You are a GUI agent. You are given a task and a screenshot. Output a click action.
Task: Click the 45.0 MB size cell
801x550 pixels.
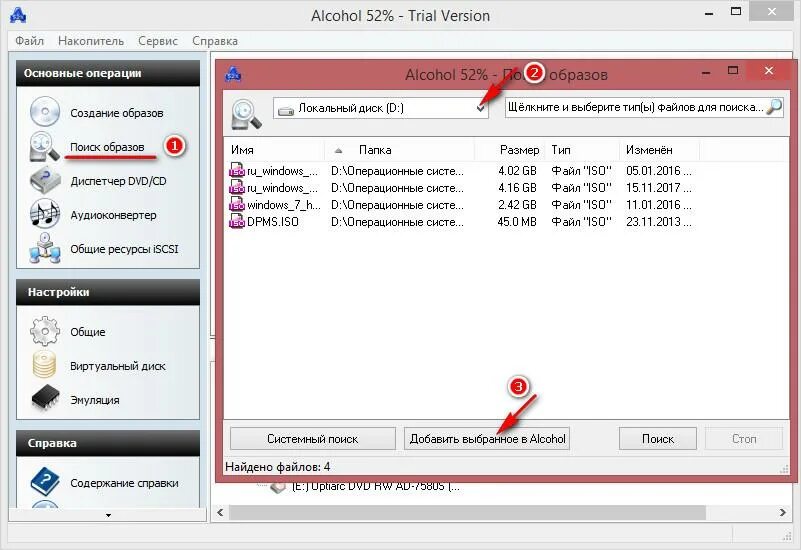(517, 222)
